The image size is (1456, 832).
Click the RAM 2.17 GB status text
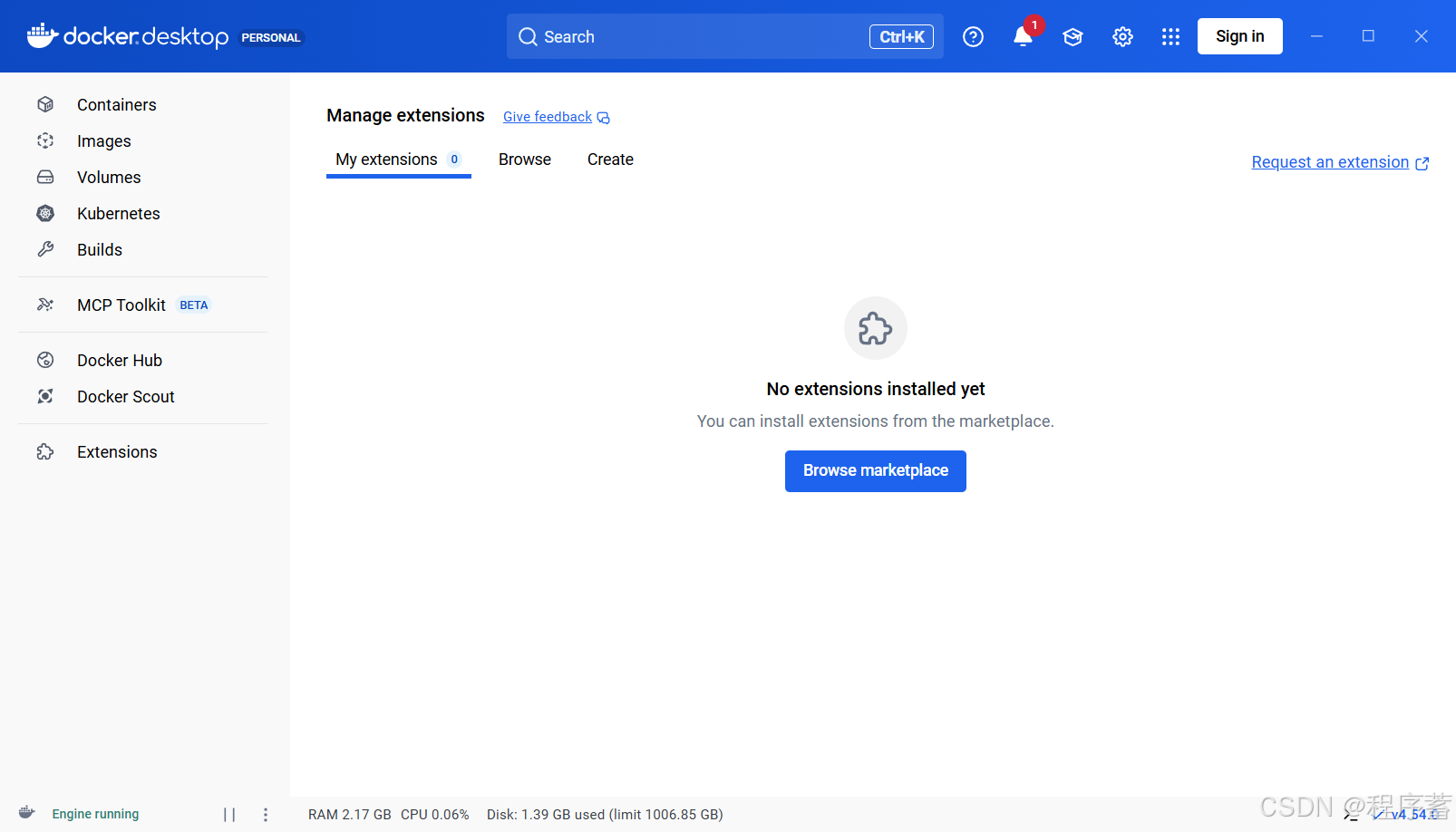click(x=350, y=815)
